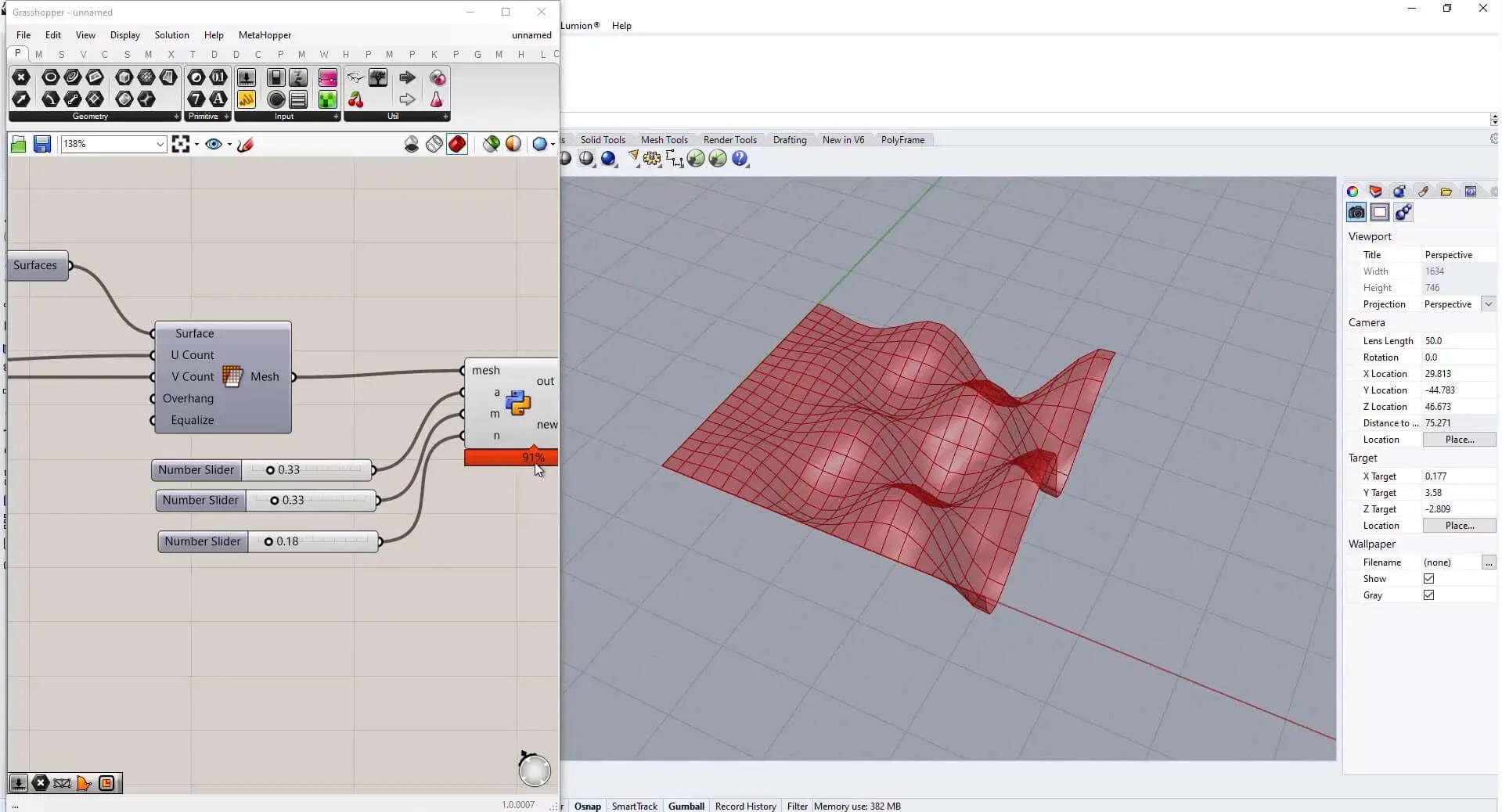
Task: Toggle Osnap in the status bar
Action: (587, 806)
